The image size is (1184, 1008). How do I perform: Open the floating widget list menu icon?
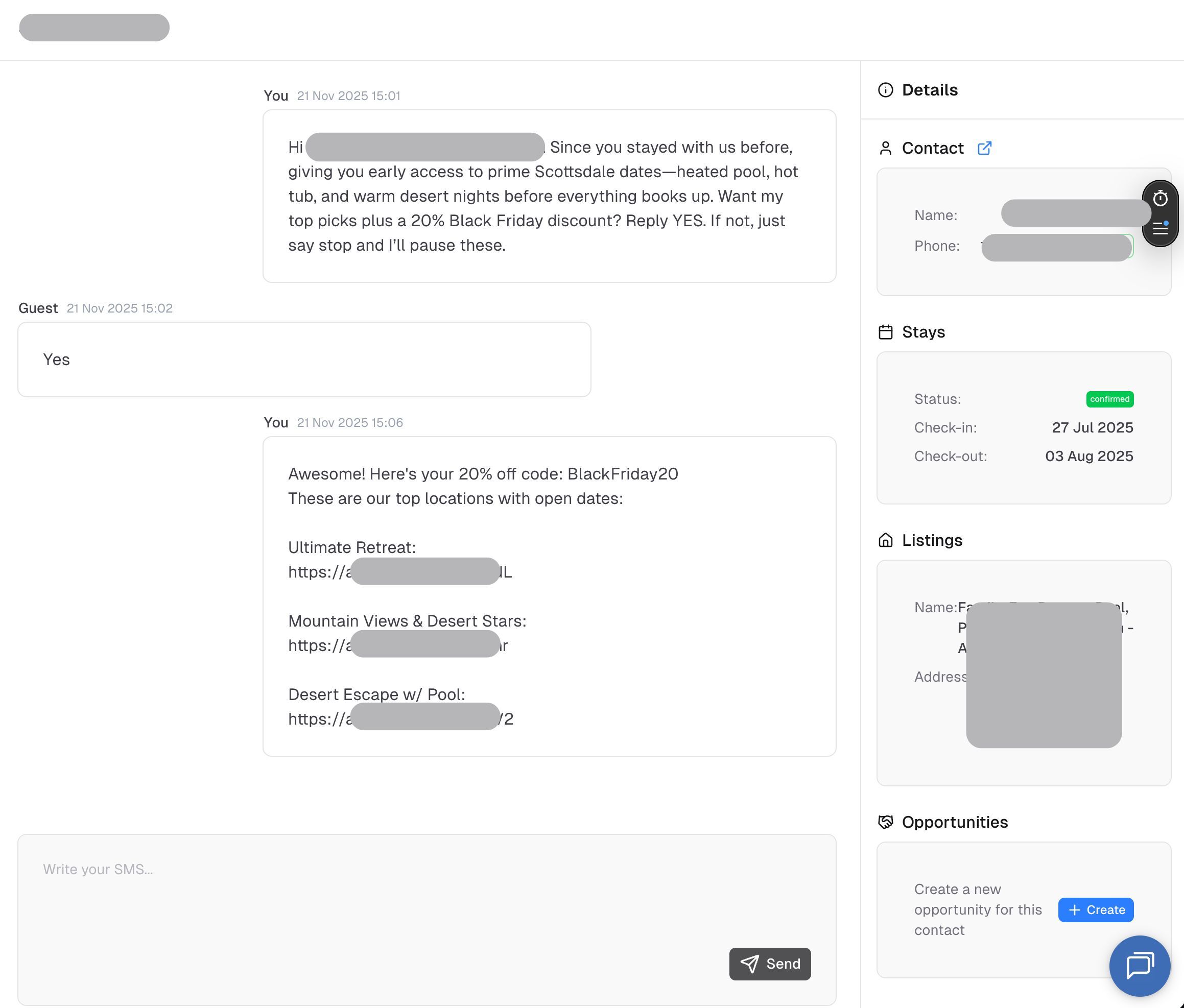pyautogui.click(x=1159, y=228)
